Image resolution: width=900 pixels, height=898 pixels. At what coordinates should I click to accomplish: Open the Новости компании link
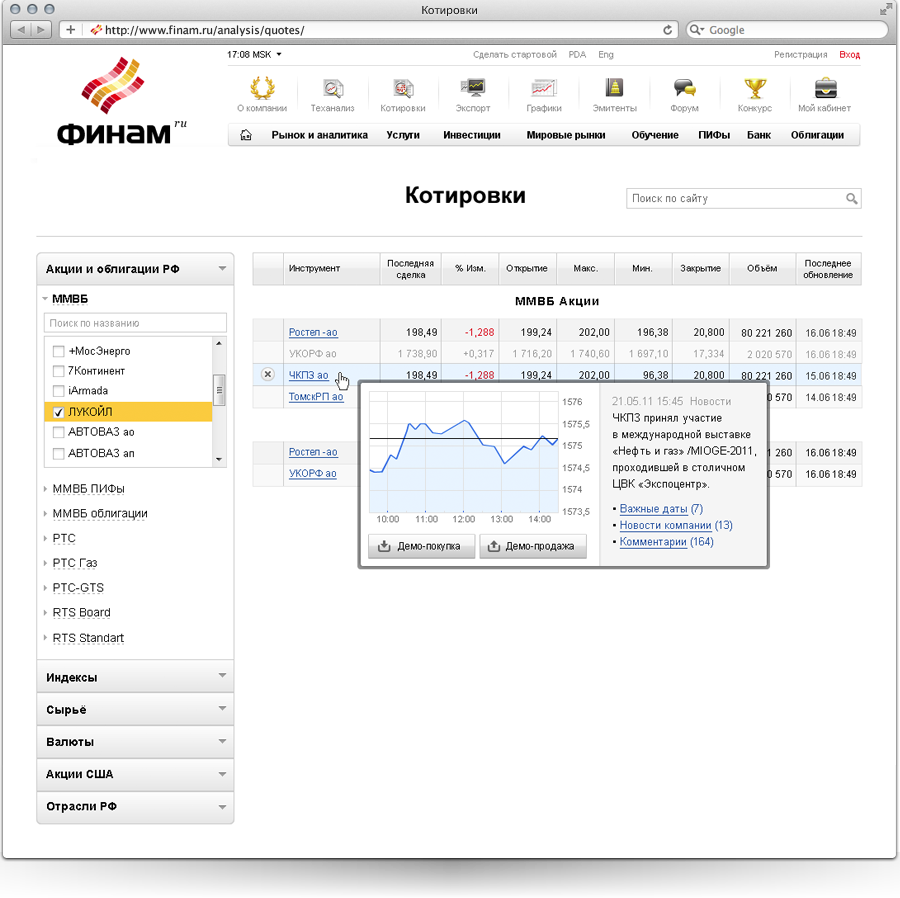point(665,525)
